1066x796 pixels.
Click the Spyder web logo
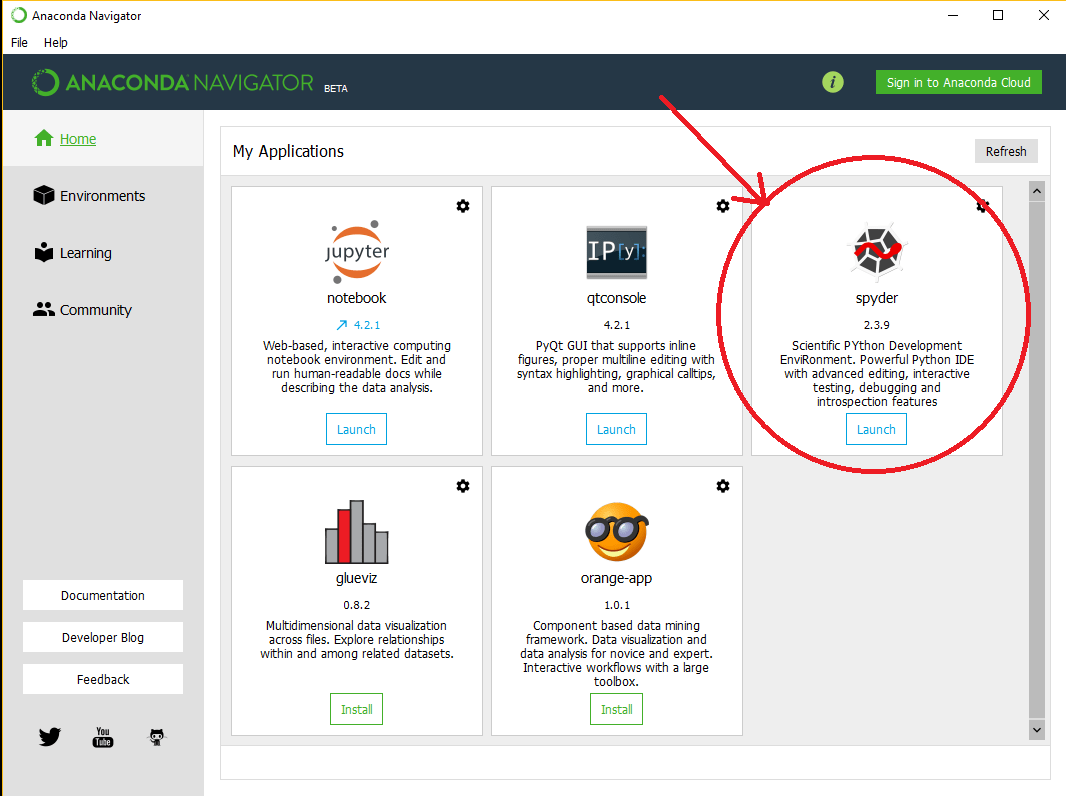click(877, 251)
